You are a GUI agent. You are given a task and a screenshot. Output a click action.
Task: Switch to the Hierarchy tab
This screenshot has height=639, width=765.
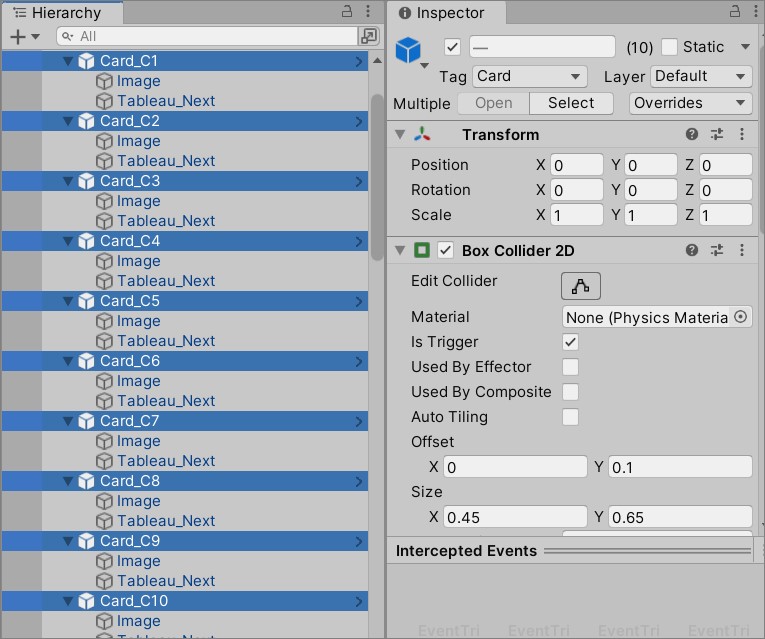(x=62, y=13)
